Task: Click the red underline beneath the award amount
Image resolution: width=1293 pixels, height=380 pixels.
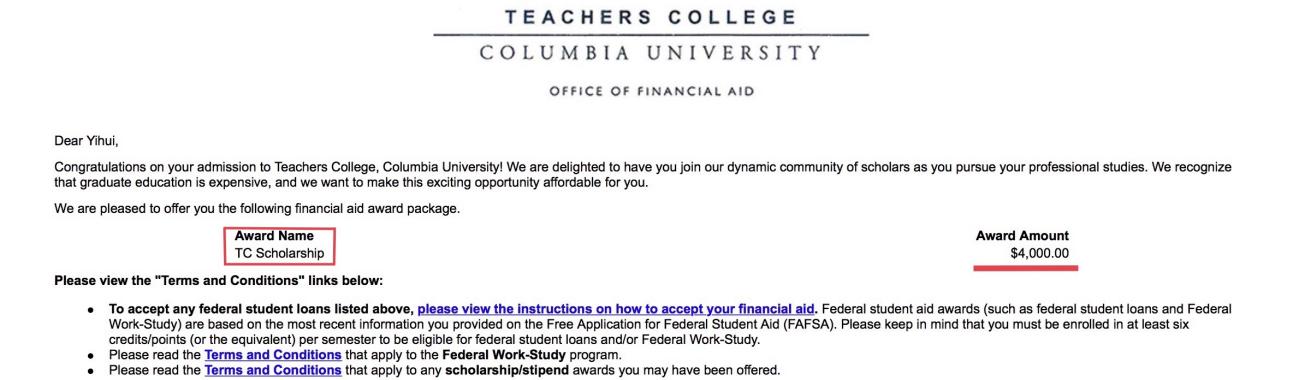Action: tap(1025, 268)
